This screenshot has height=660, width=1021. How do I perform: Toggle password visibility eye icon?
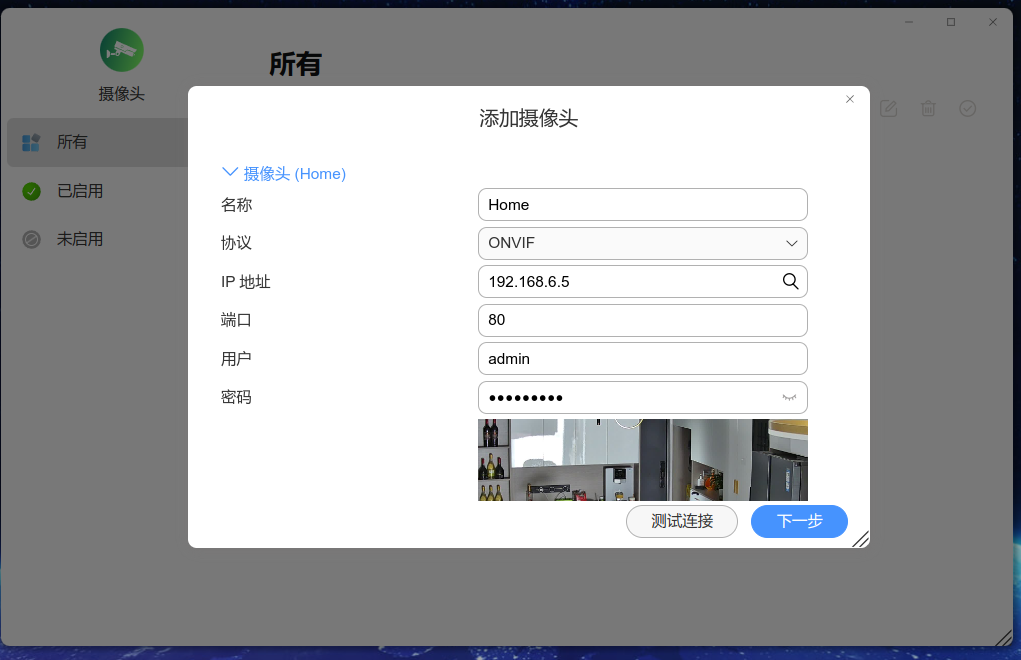pyautogui.click(x=789, y=397)
